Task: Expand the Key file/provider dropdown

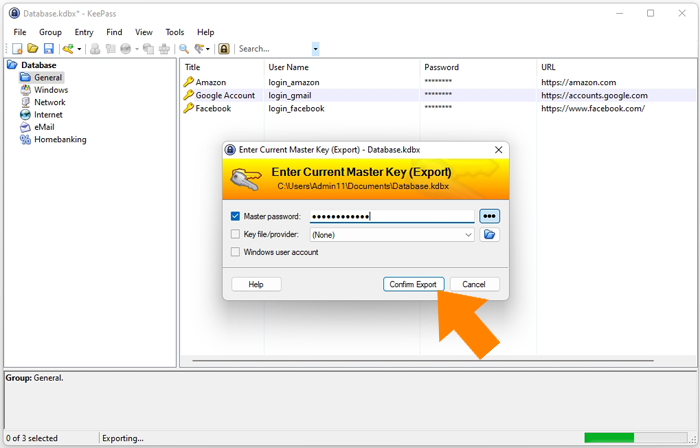Action: pyautogui.click(x=468, y=235)
